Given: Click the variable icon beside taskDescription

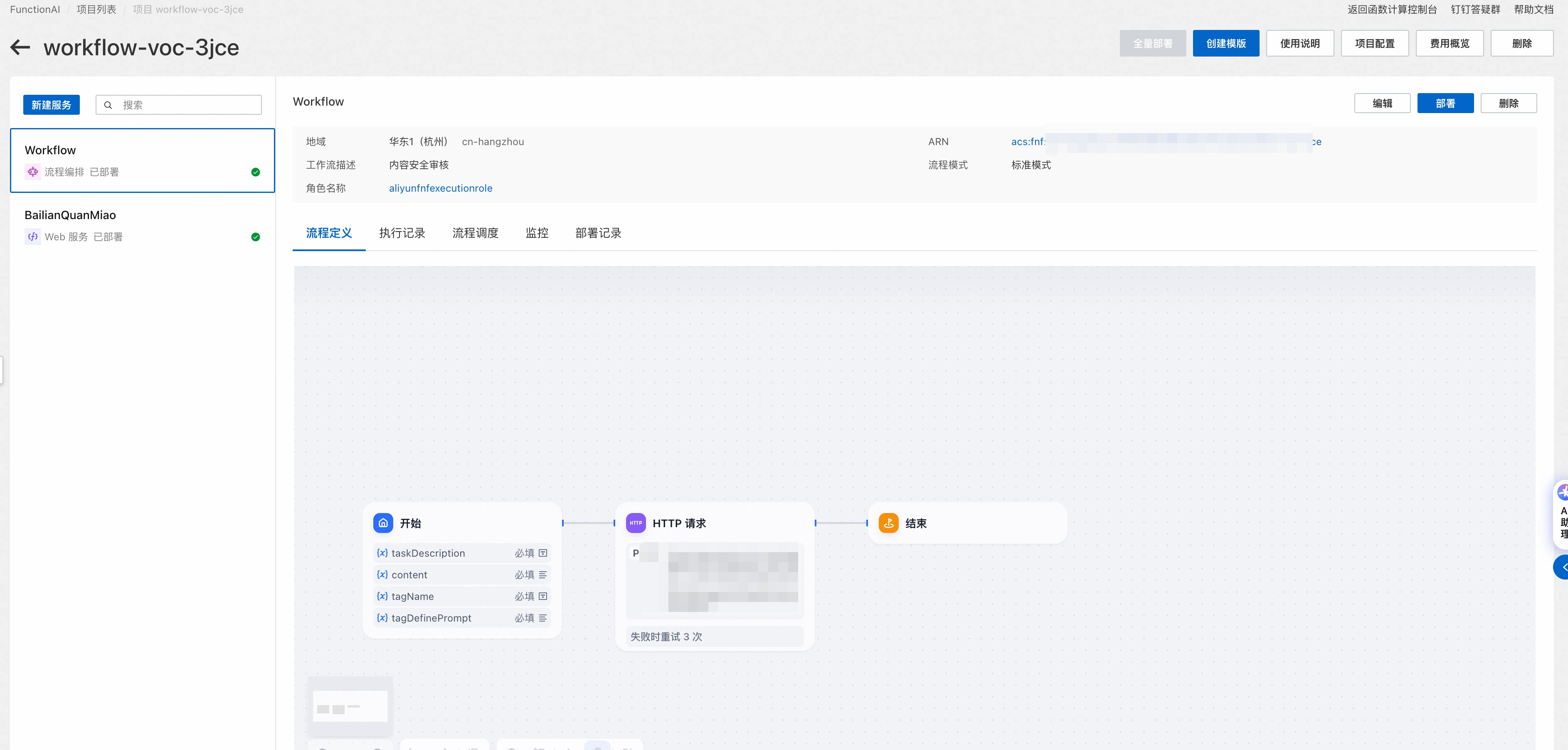Looking at the screenshot, I should [x=382, y=553].
